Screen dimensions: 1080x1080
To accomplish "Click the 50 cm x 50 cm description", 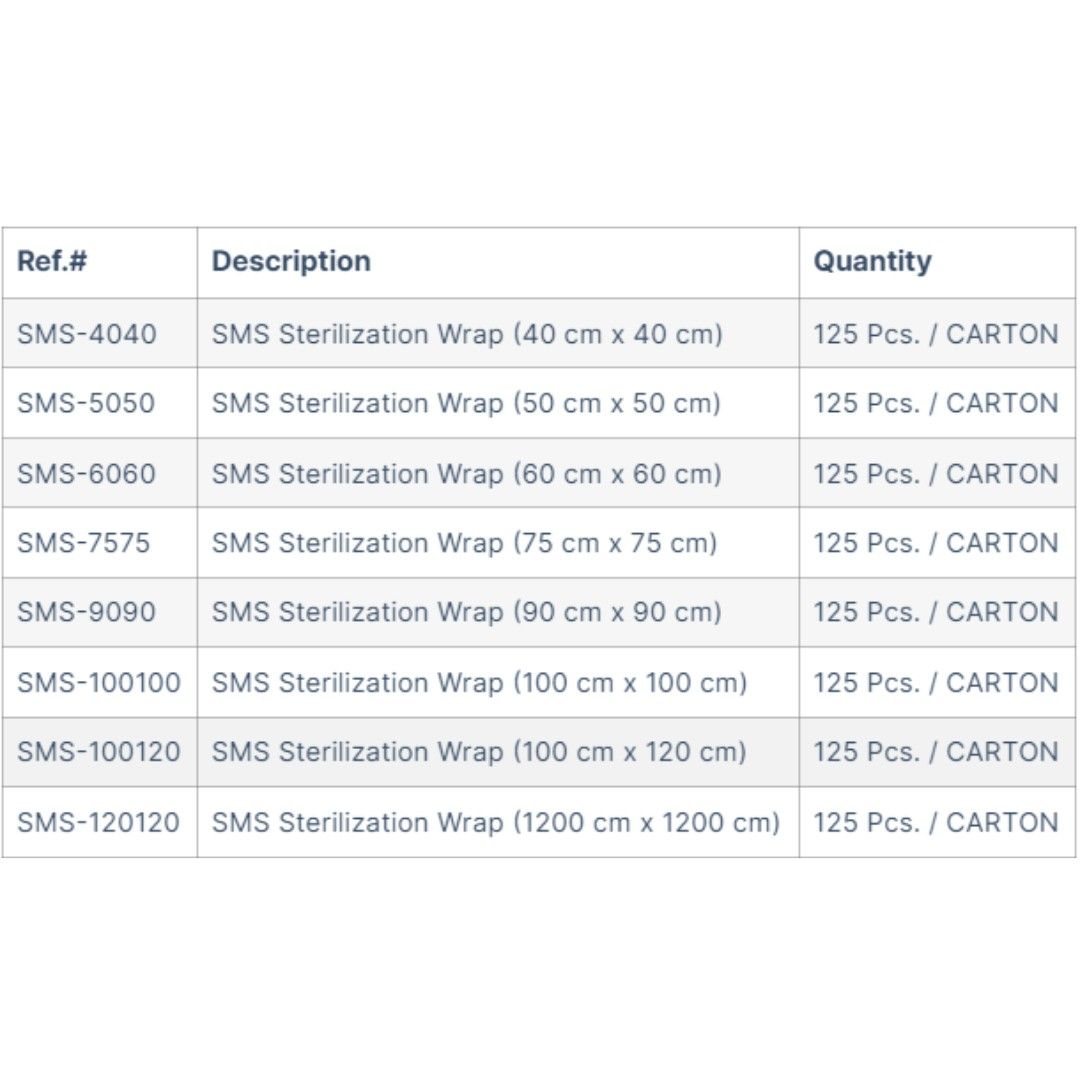I will click(x=465, y=403).
